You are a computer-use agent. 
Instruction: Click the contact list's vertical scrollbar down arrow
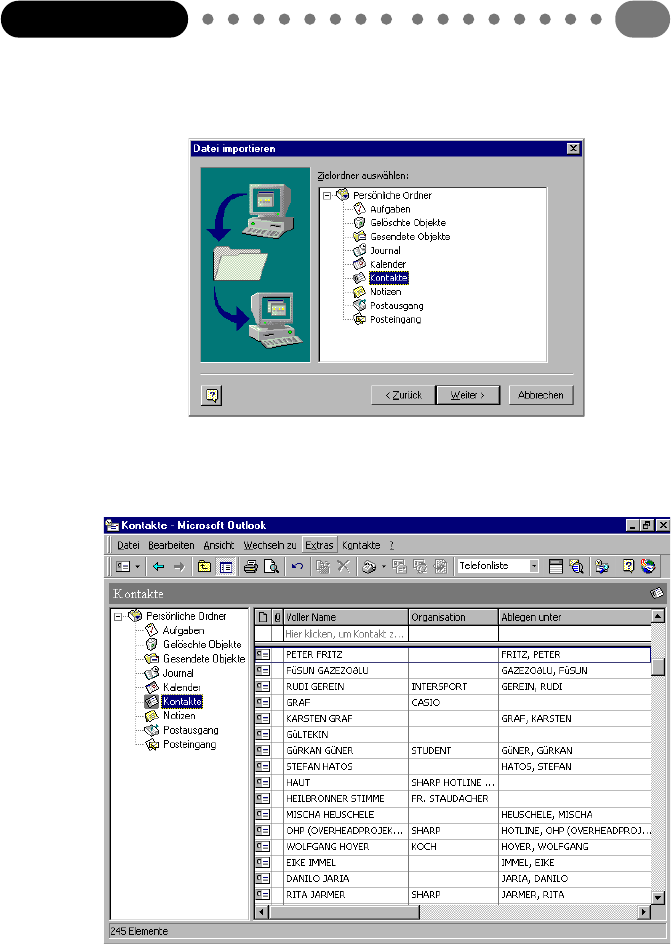click(x=657, y=897)
